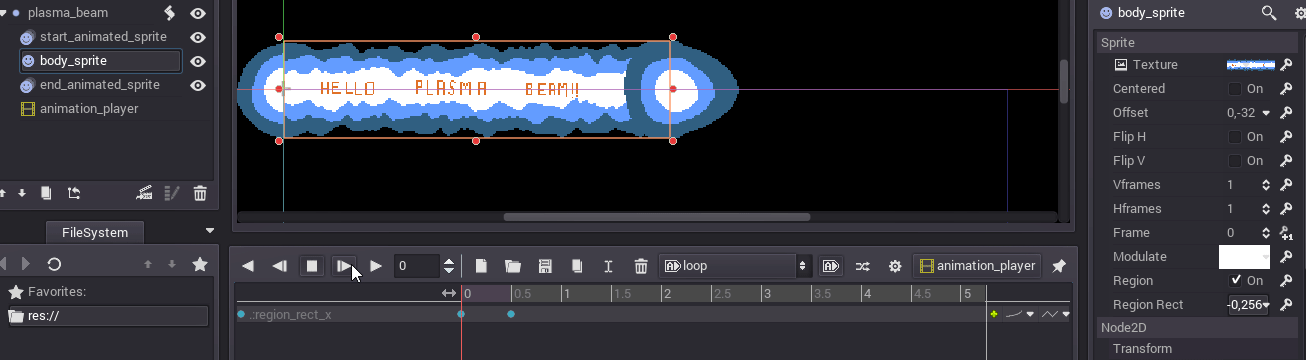Enable Flip V checkbox
The image size is (1306, 360).
pos(1235,161)
